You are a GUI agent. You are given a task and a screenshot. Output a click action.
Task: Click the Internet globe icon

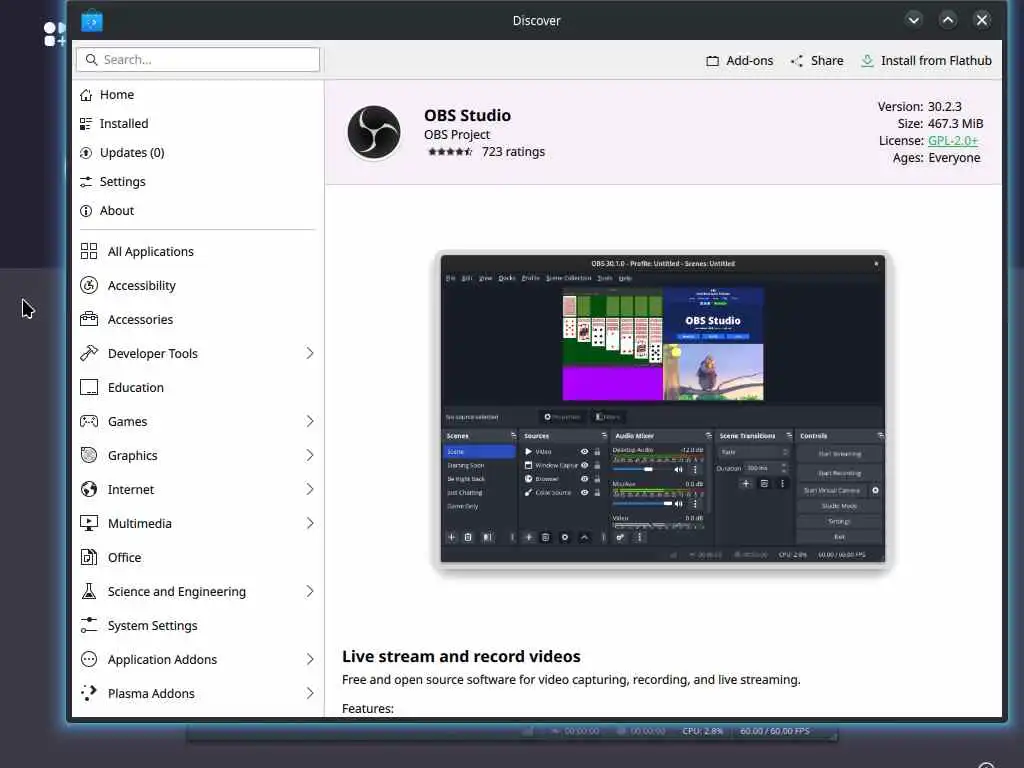[89, 489]
